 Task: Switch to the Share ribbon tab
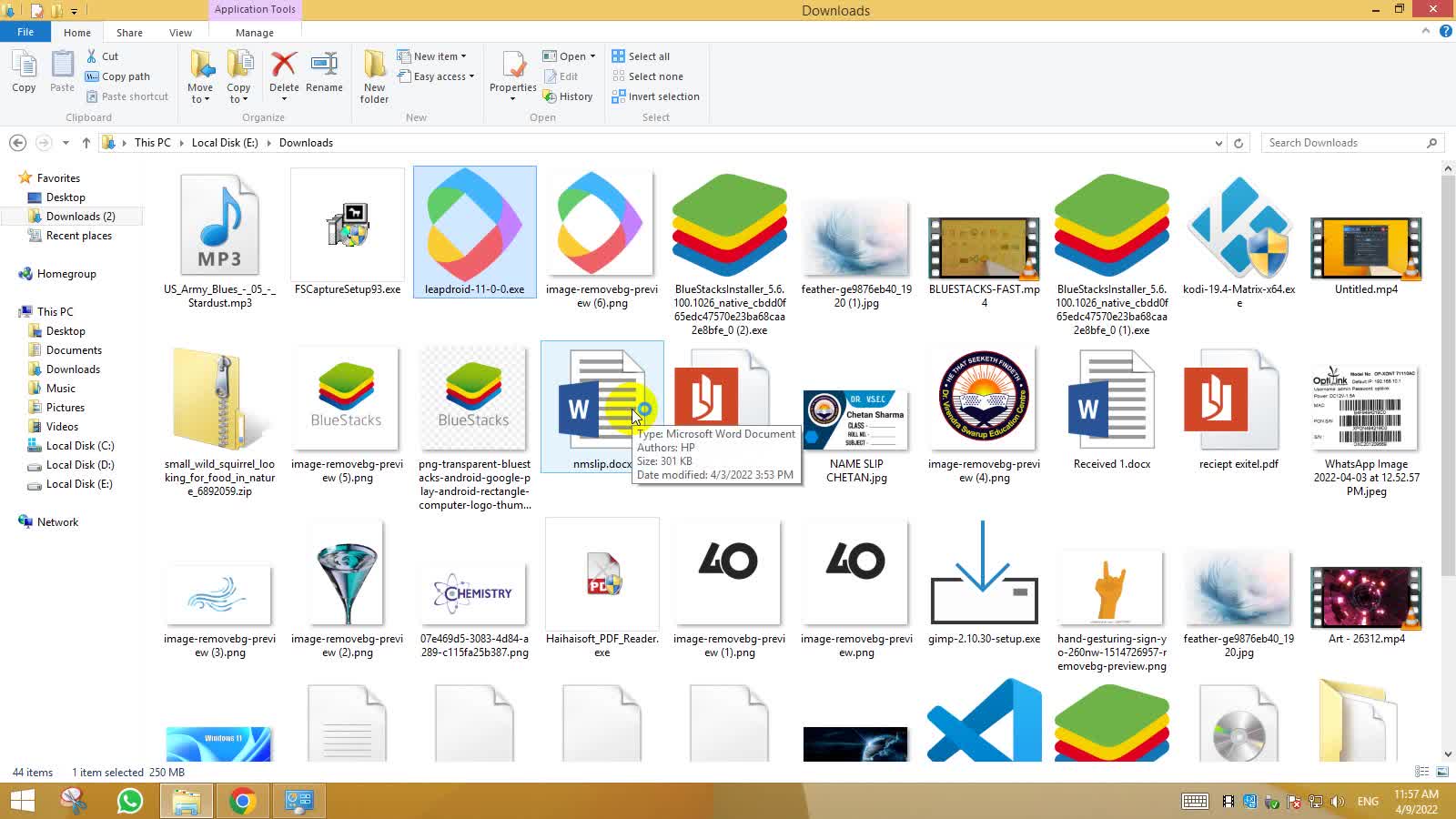pyautogui.click(x=129, y=33)
